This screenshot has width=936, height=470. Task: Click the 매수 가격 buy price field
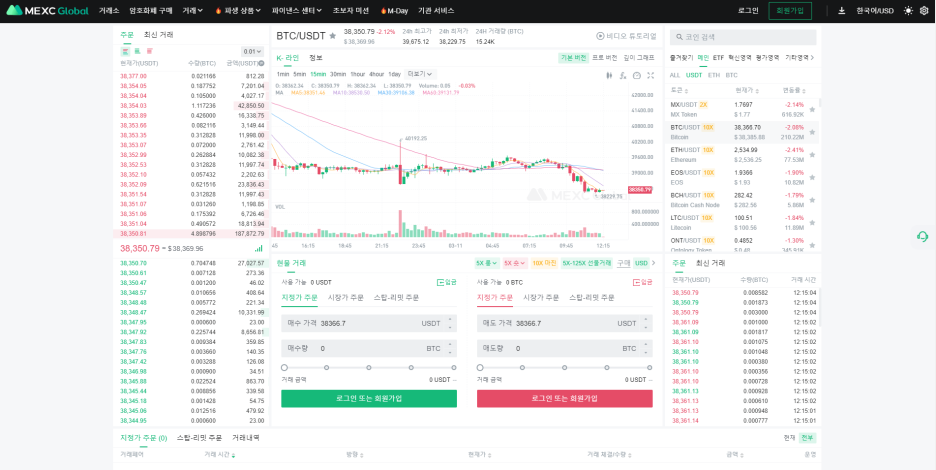[x=369, y=323]
